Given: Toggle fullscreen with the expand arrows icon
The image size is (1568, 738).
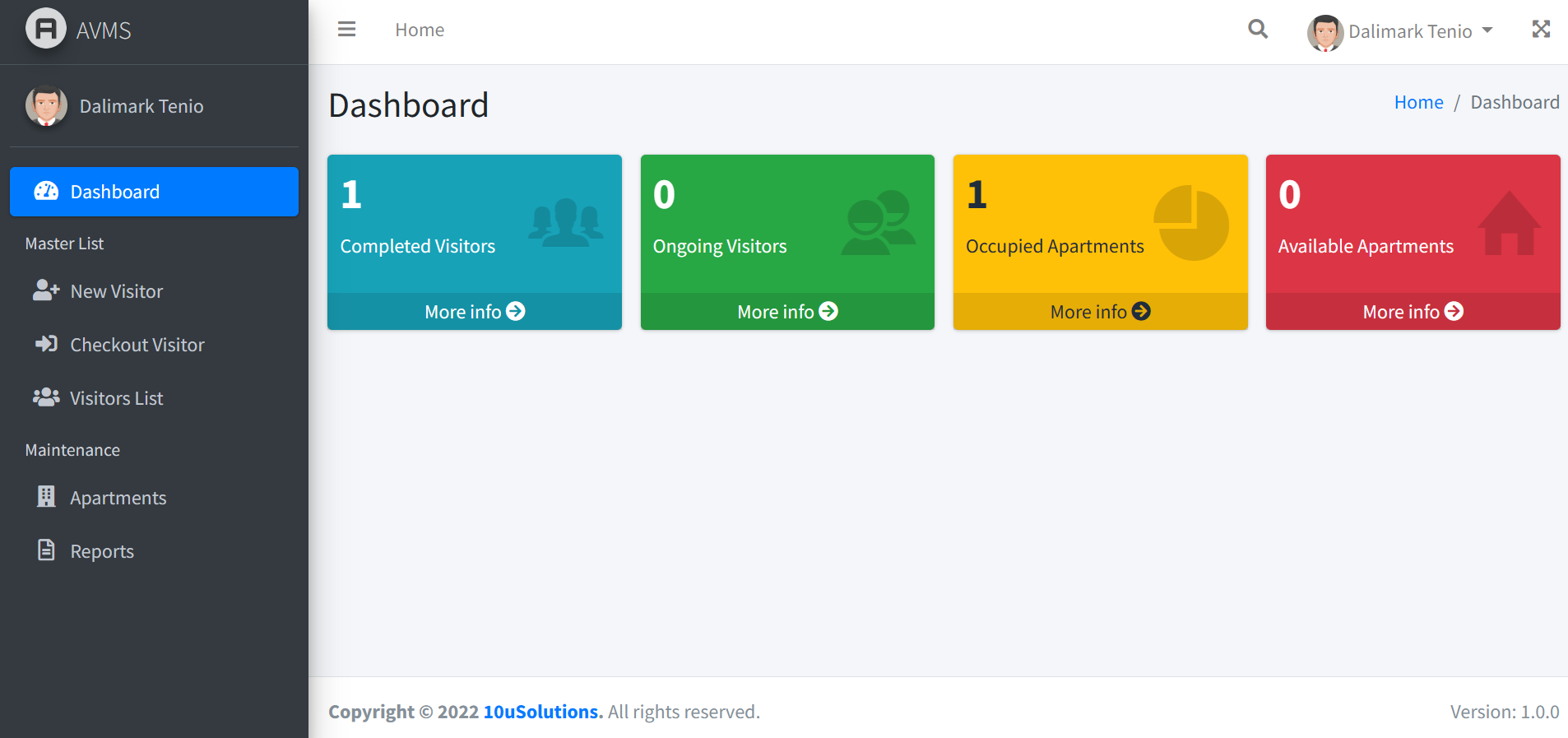Looking at the screenshot, I should (1541, 30).
